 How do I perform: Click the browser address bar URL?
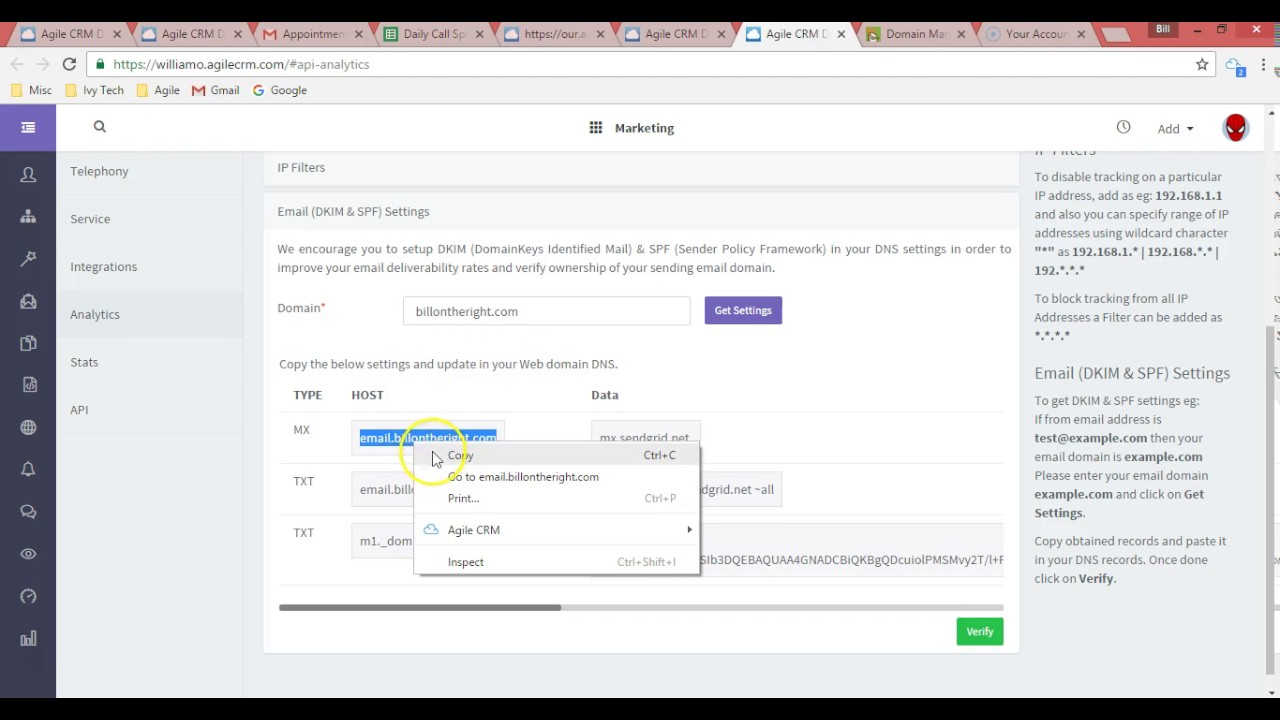click(x=241, y=64)
